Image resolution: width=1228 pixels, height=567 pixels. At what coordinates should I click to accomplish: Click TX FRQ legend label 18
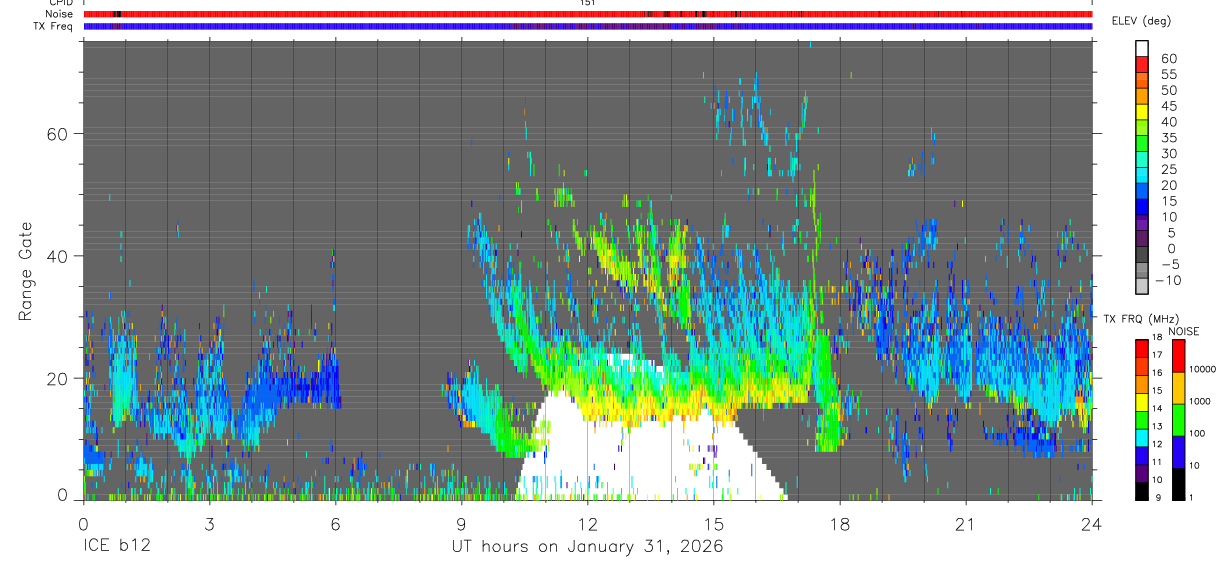(x=1157, y=338)
